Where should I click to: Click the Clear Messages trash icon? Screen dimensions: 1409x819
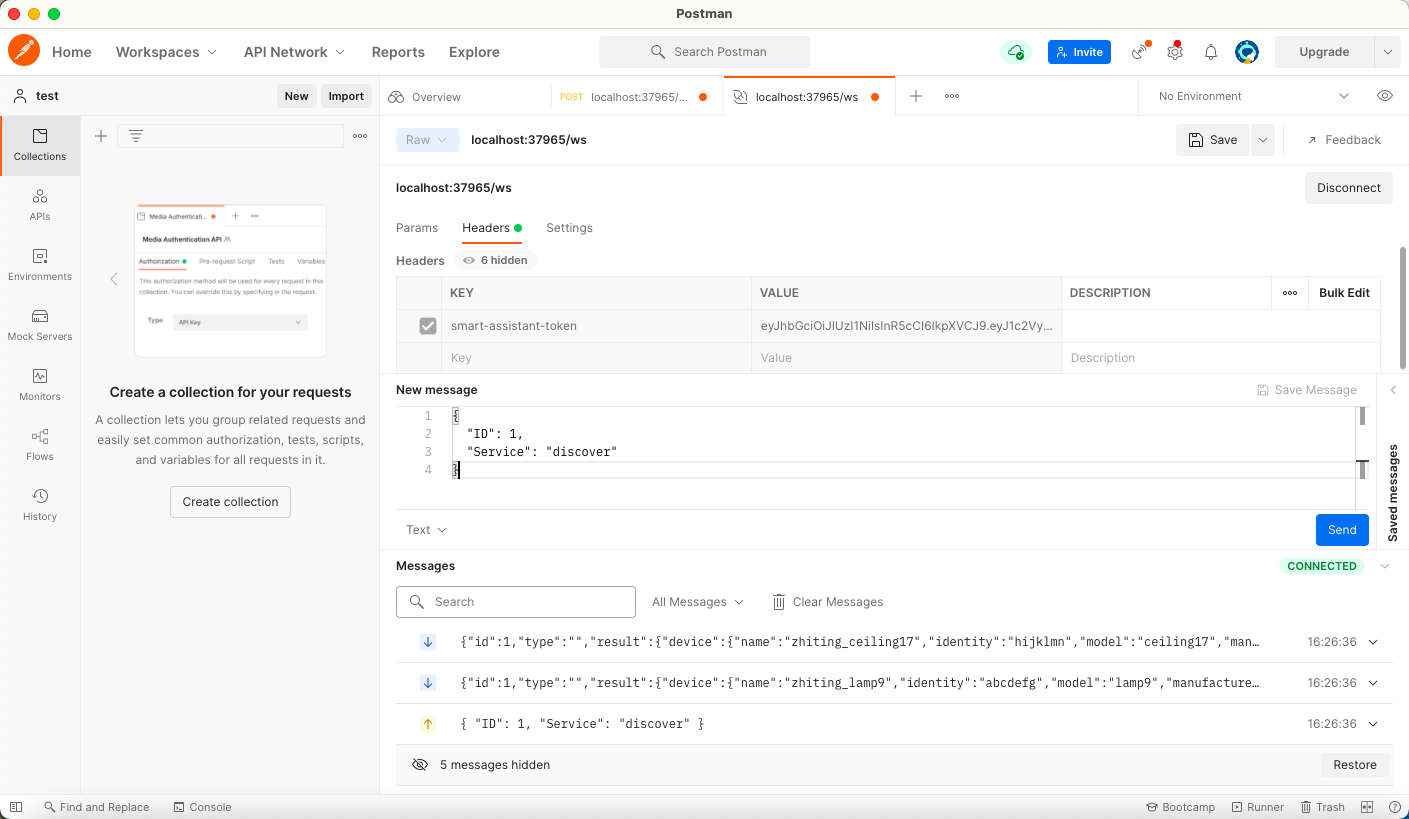tap(779, 602)
